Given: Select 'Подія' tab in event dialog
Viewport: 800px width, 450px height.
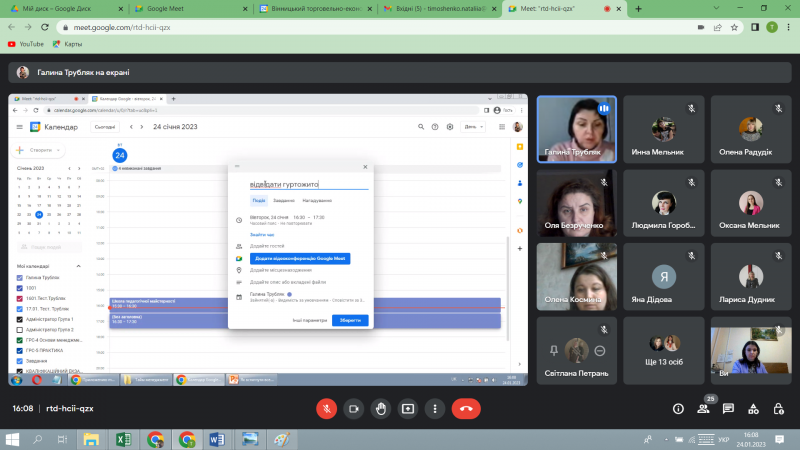Looking at the screenshot, I should (259, 201).
